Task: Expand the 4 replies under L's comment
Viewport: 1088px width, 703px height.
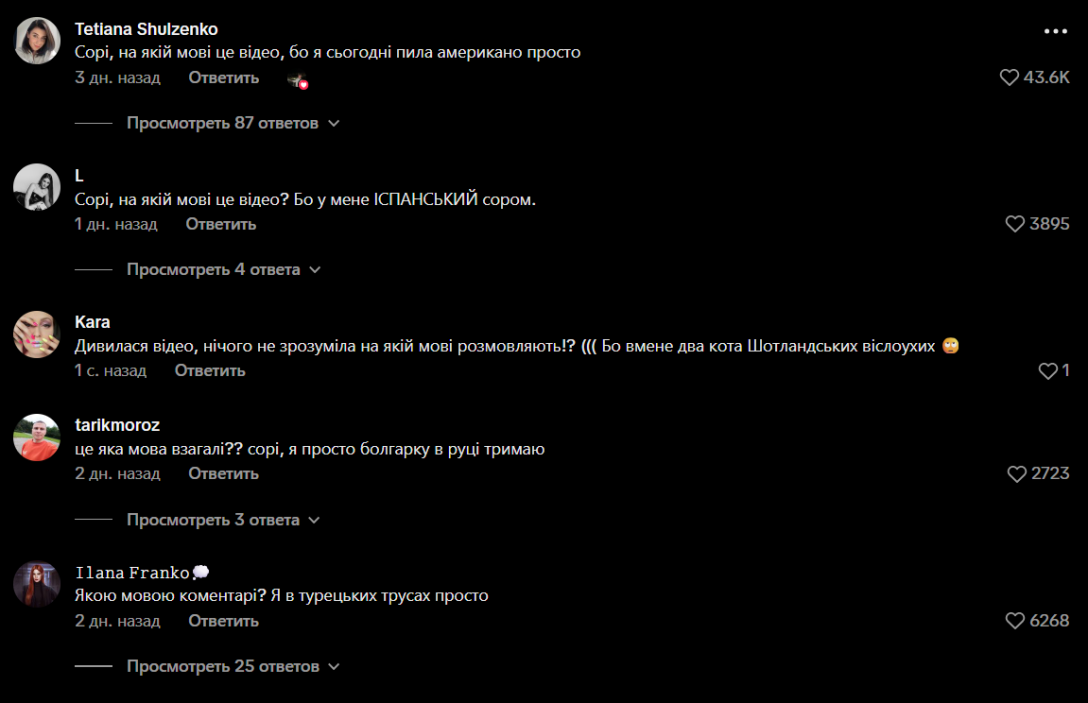Action: 223,269
